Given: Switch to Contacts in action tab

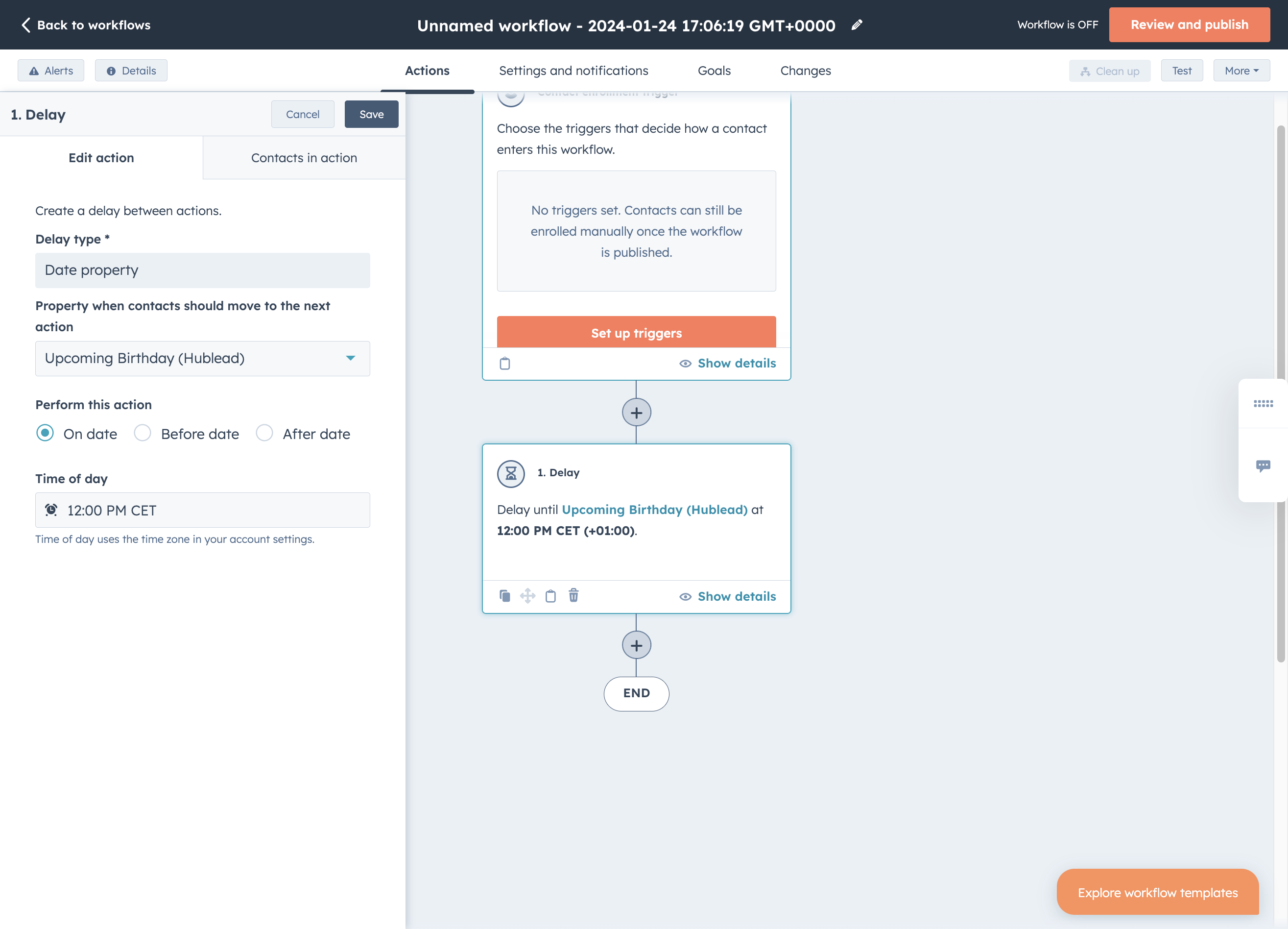Looking at the screenshot, I should 304,158.
